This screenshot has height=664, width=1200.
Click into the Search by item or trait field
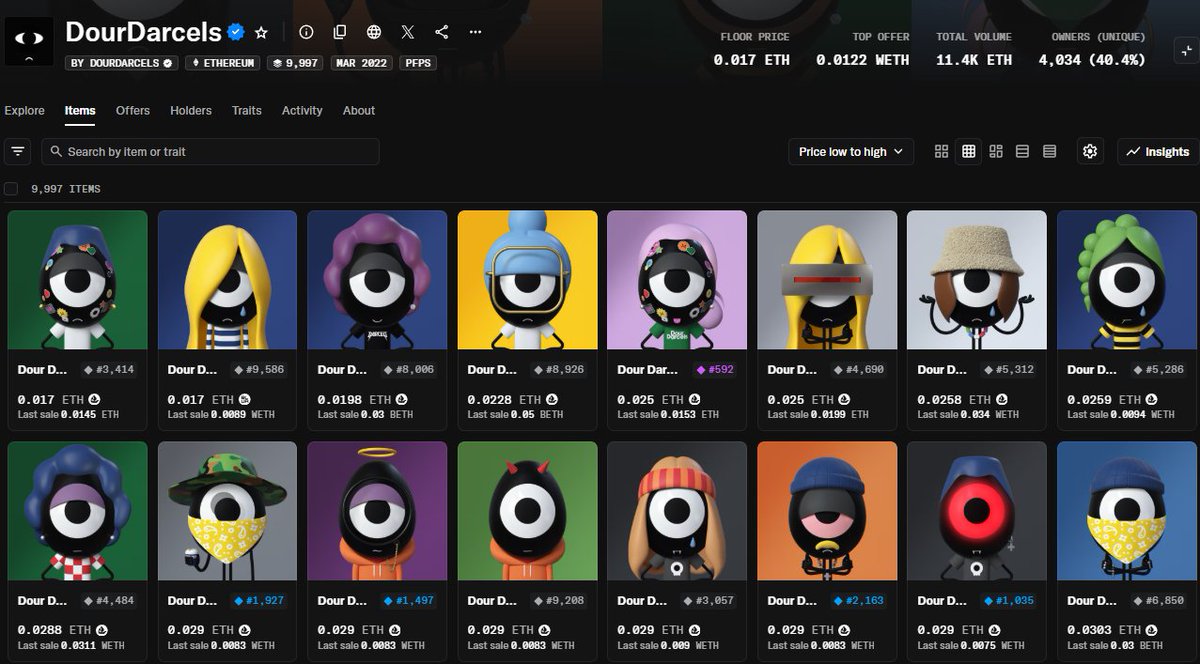[210, 151]
